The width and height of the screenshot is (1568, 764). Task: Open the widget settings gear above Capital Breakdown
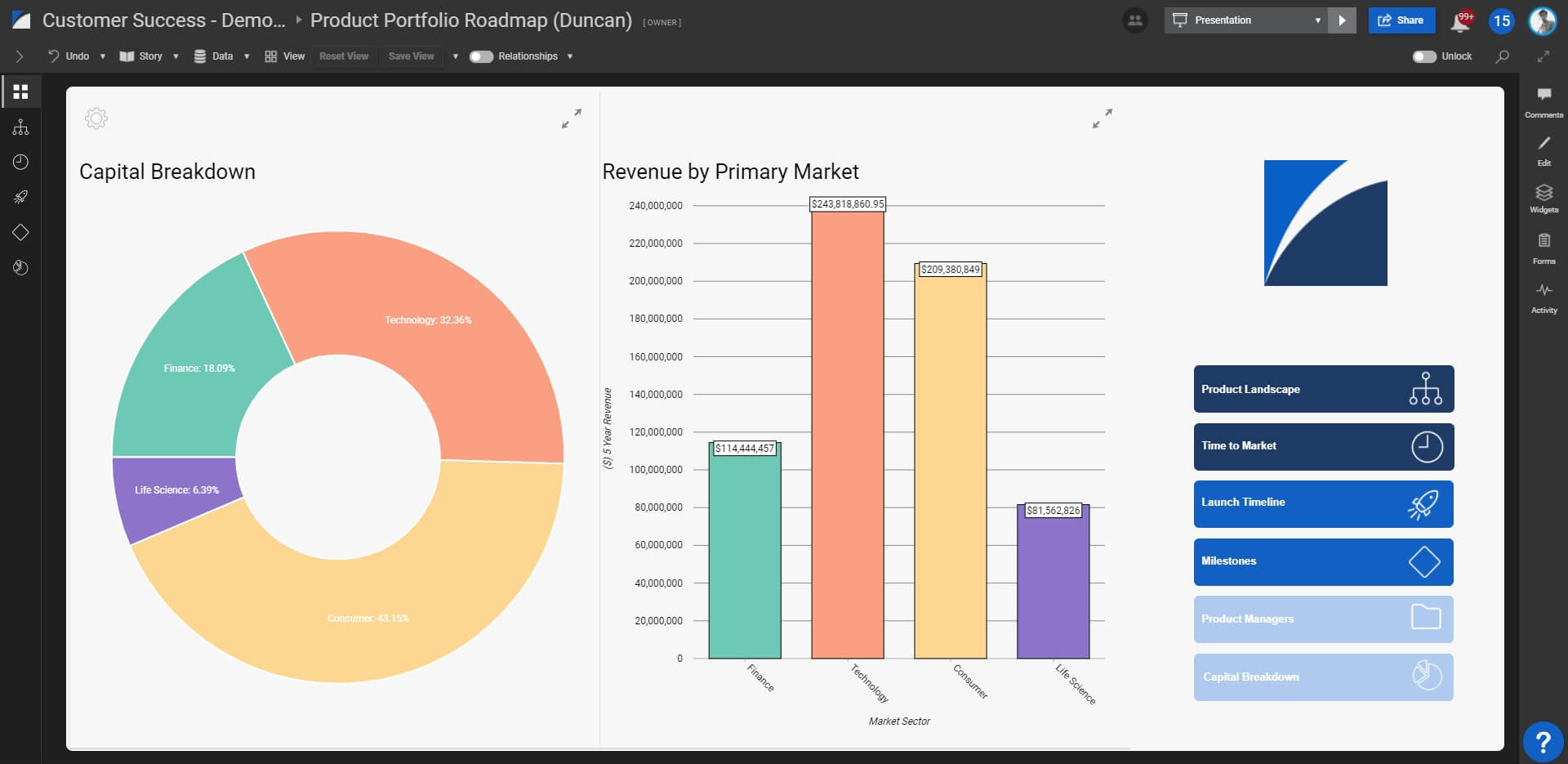click(96, 118)
